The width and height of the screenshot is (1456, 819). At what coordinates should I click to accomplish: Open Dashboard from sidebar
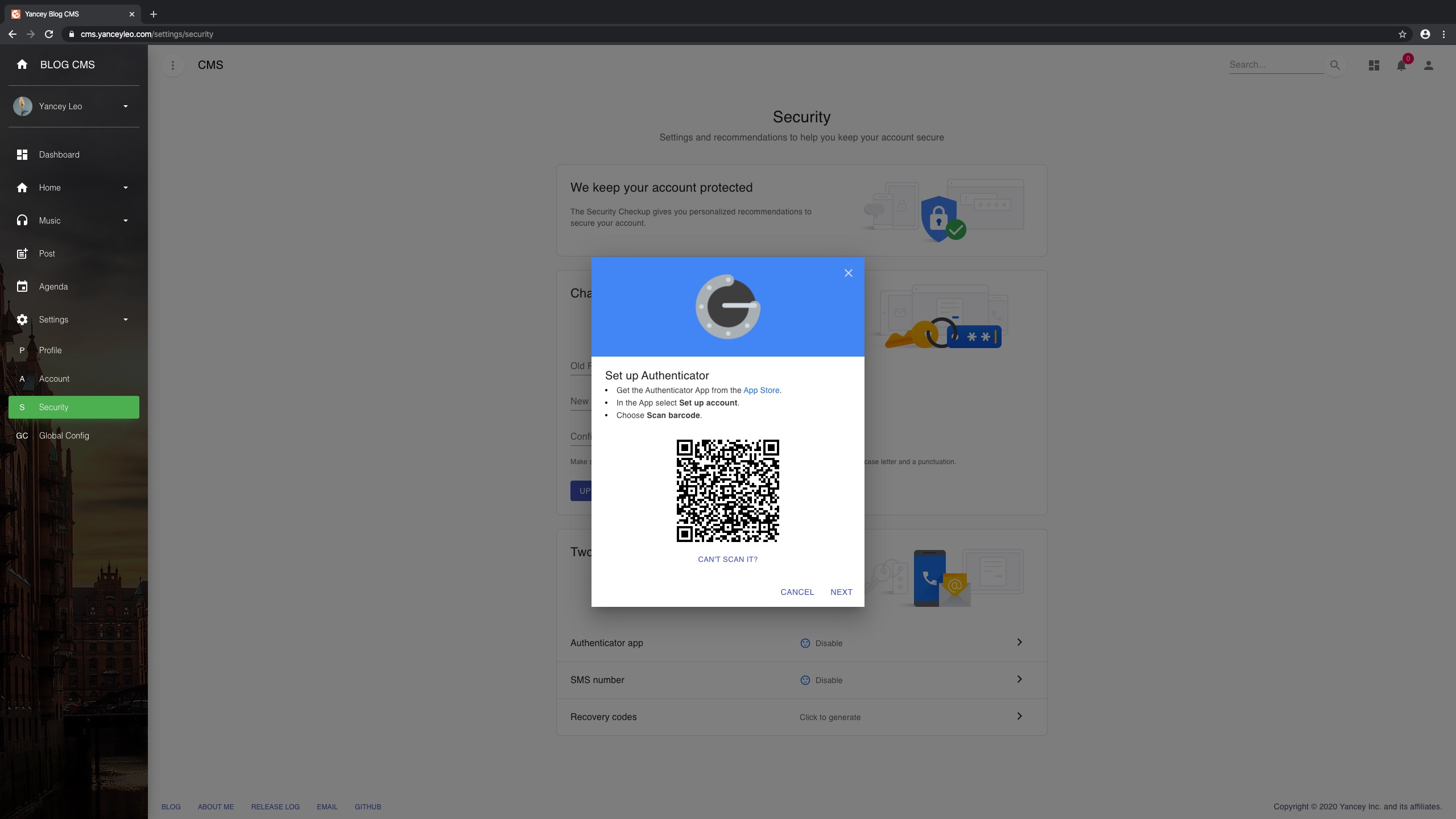pyautogui.click(x=74, y=155)
